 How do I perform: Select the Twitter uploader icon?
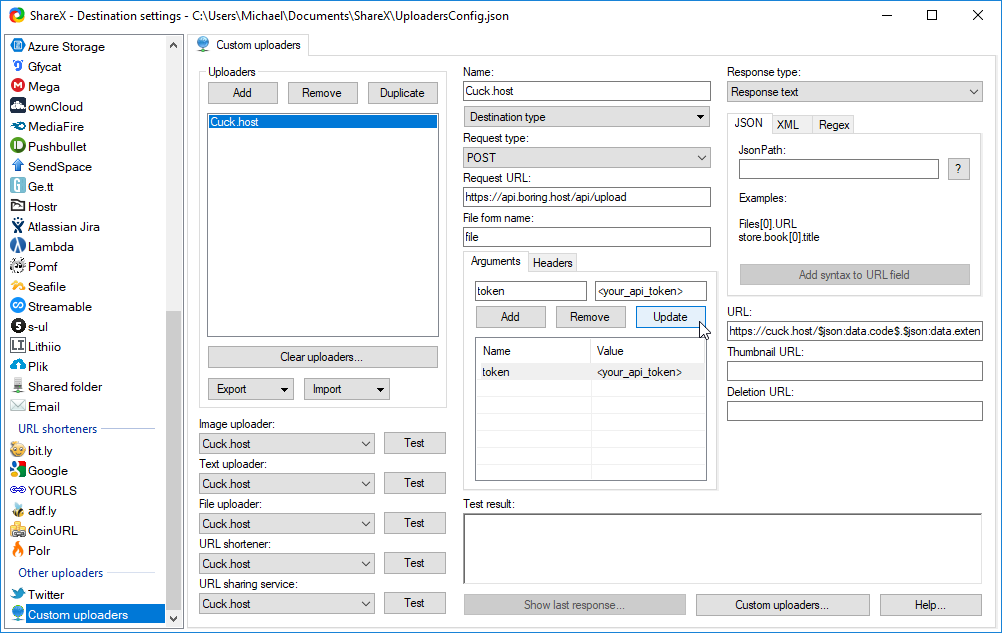(x=18, y=594)
